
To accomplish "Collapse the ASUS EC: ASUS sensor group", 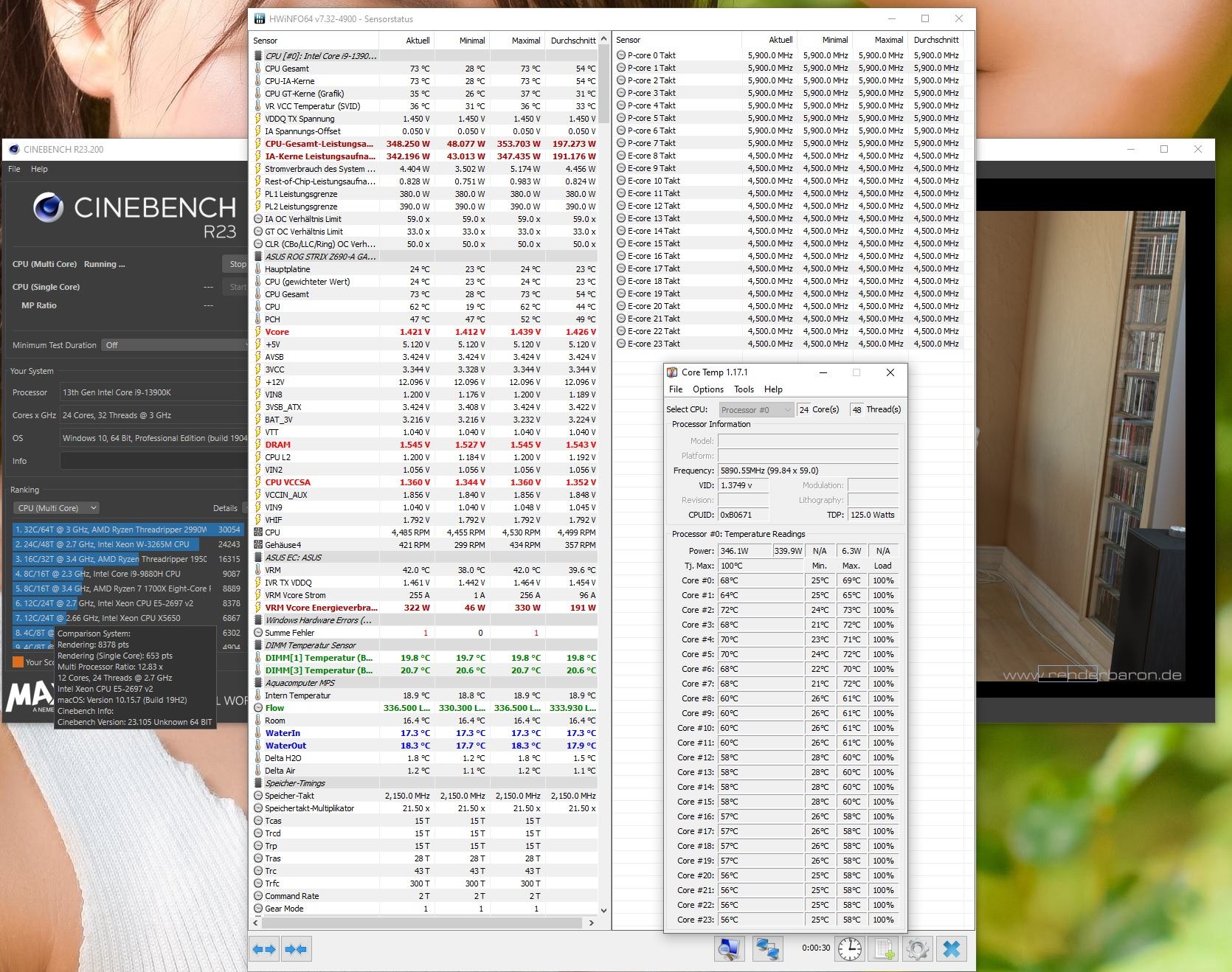I will point(258,558).
